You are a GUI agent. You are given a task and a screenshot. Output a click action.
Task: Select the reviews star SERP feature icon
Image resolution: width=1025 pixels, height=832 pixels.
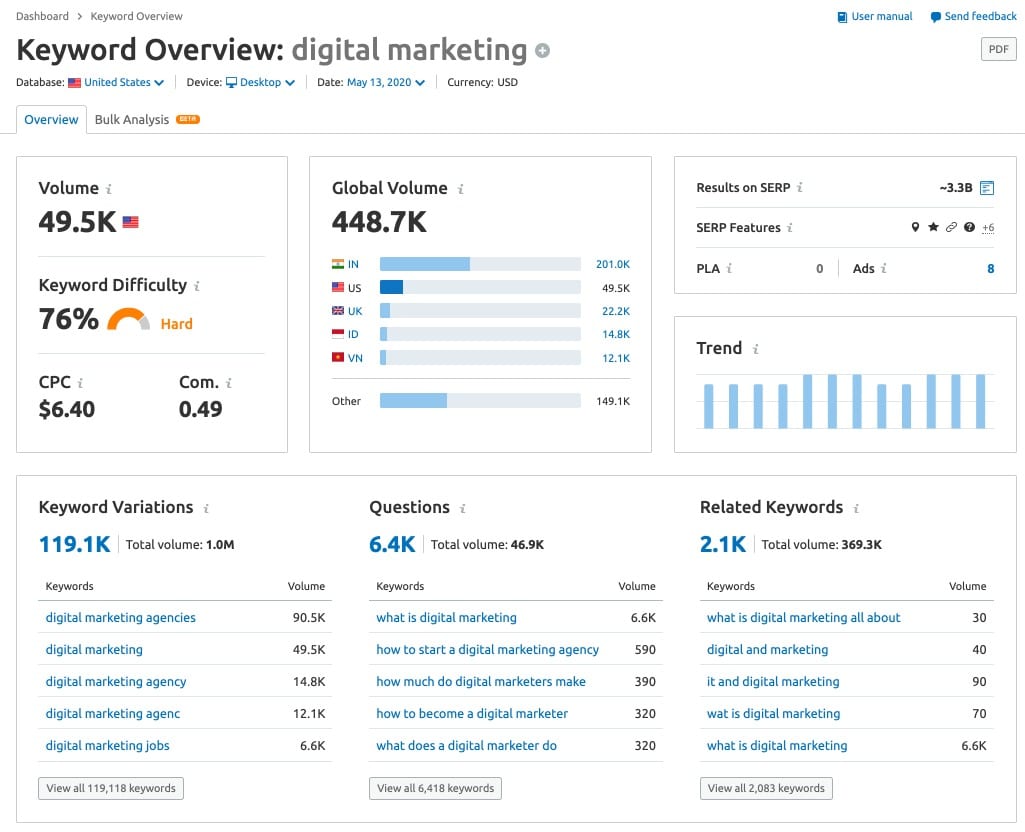[932, 227]
